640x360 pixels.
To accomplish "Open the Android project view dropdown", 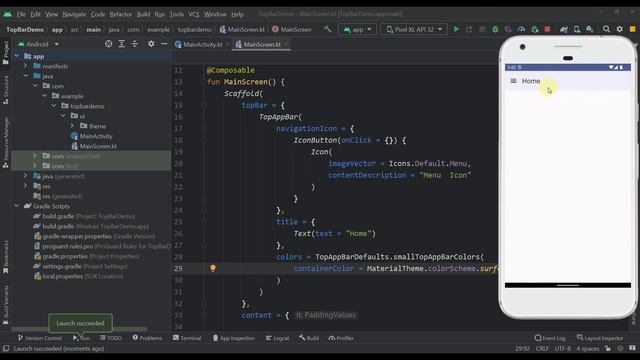I will pyautogui.click(x=38, y=44).
